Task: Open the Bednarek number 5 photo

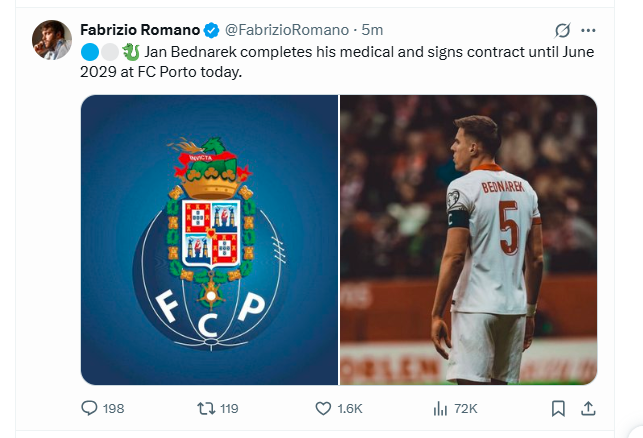Action: click(x=468, y=240)
